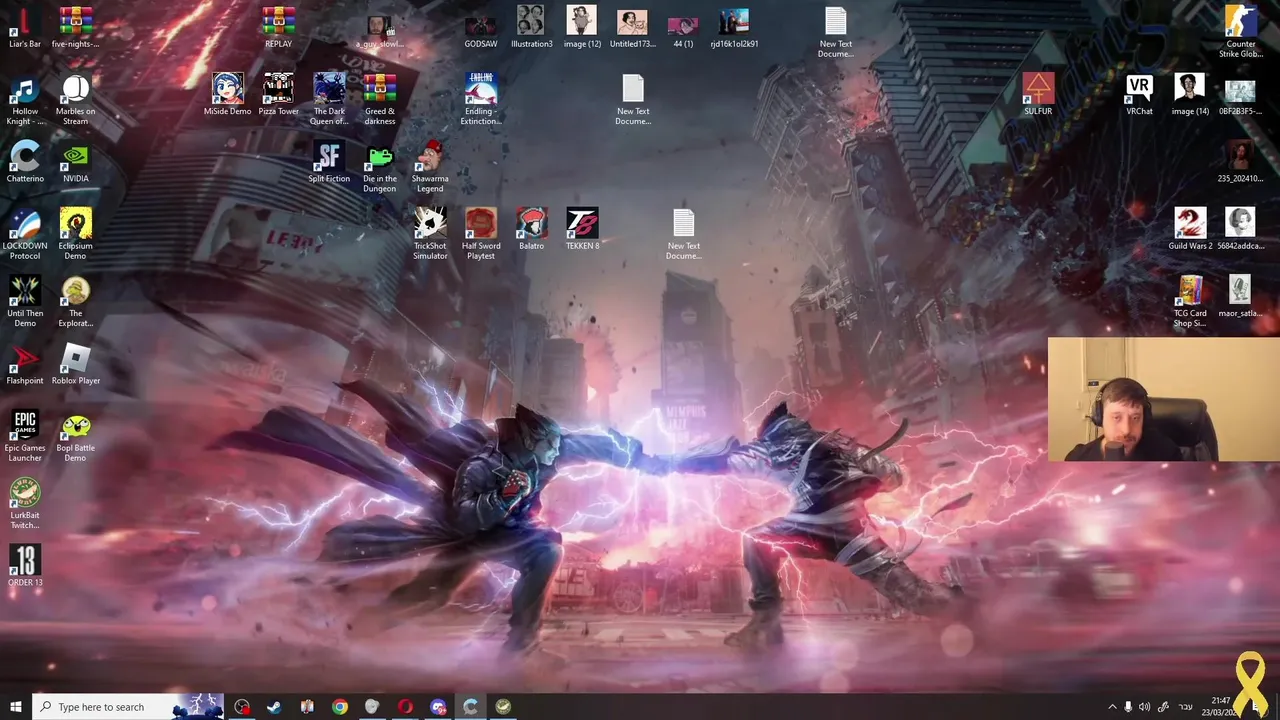This screenshot has width=1280, height=720.
Task: Launch the Half Sword Playtest shortcut
Action: 481,234
